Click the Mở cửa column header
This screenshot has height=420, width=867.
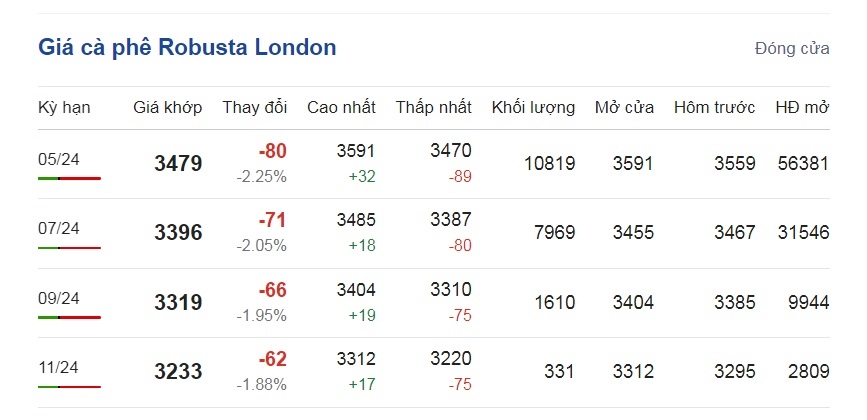click(x=624, y=108)
